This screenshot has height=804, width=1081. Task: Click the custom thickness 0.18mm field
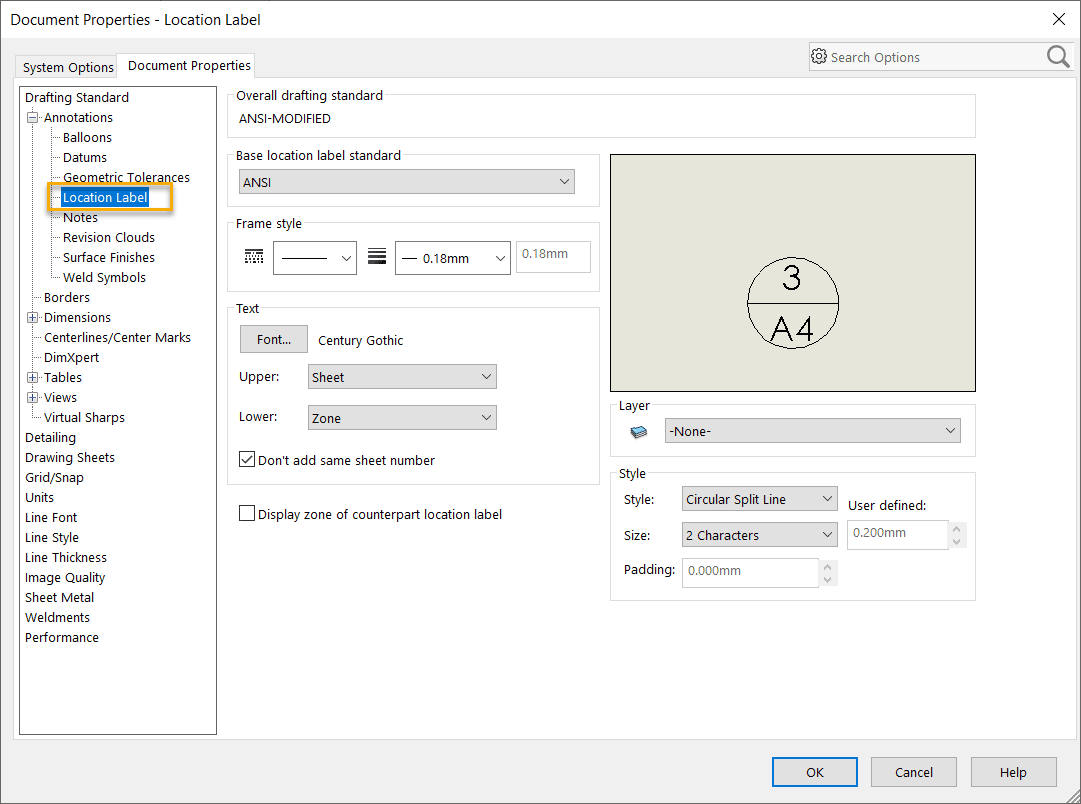(554, 257)
